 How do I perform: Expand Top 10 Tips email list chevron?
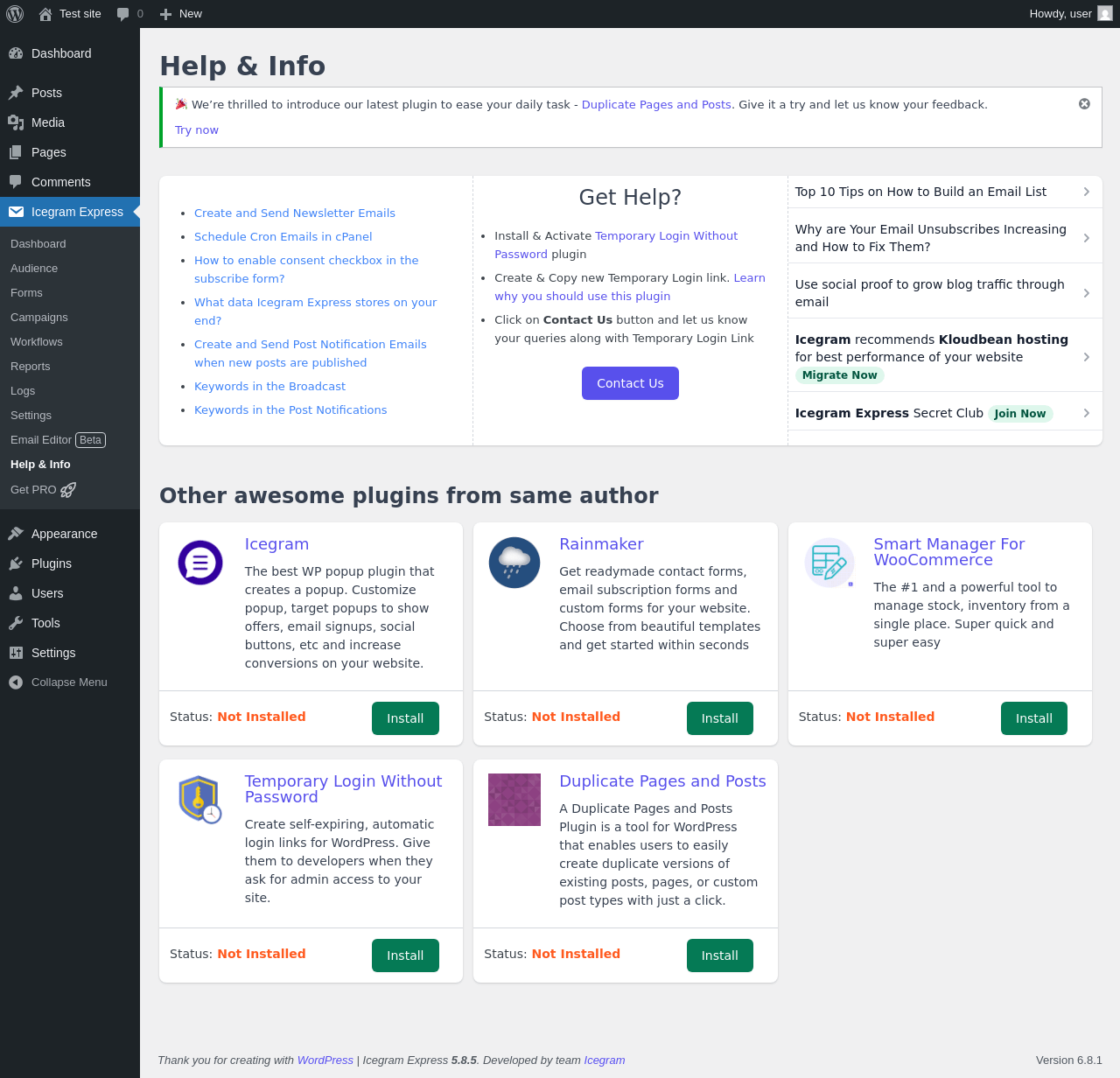click(x=1087, y=192)
